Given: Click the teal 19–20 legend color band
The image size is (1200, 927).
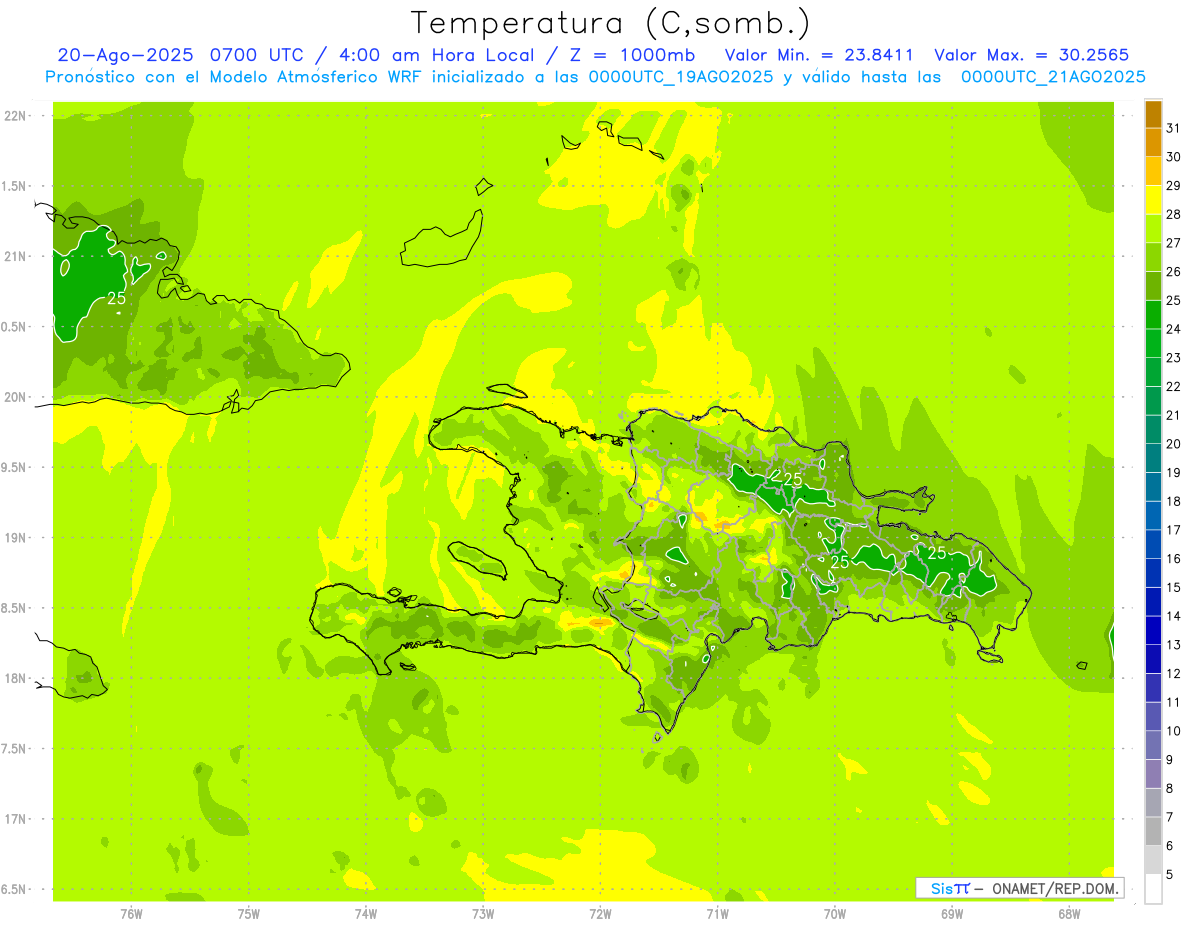Looking at the screenshot, I should click(x=1153, y=458).
